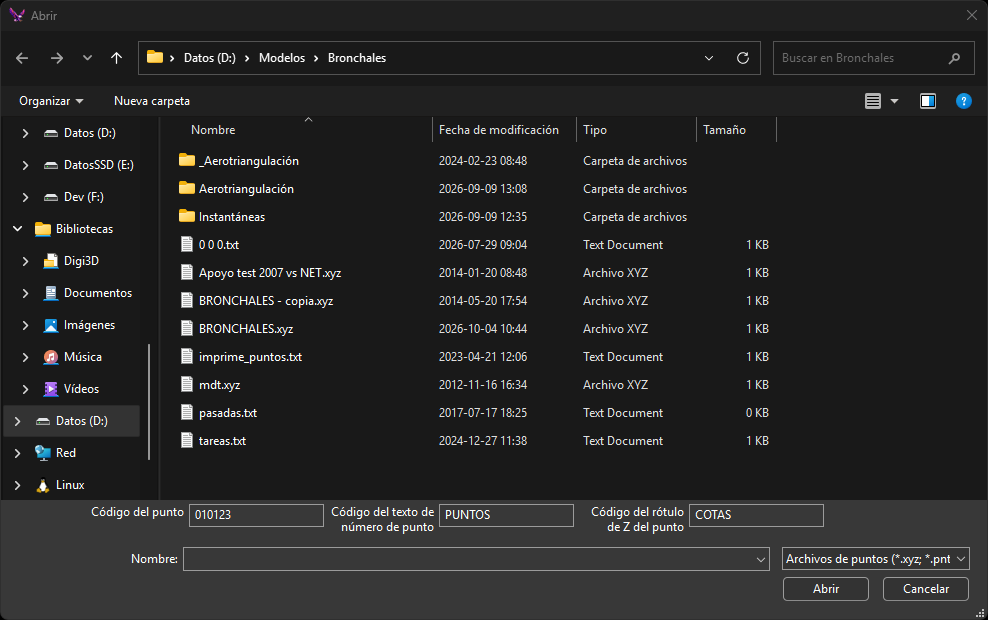Expand the DatosSSD (E:) drive node

click(25, 165)
